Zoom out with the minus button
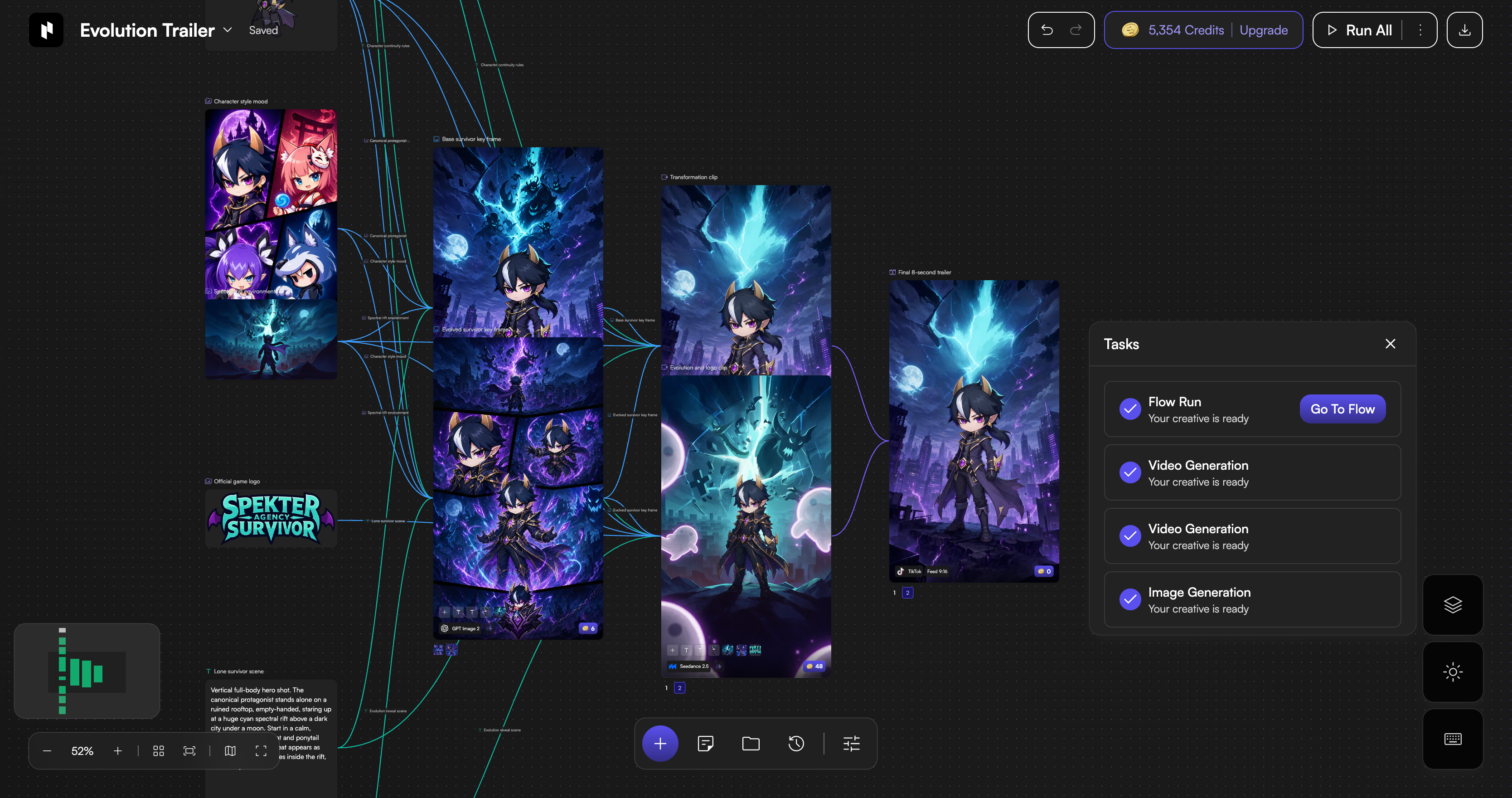The width and height of the screenshot is (1512, 798). coord(48,751)
